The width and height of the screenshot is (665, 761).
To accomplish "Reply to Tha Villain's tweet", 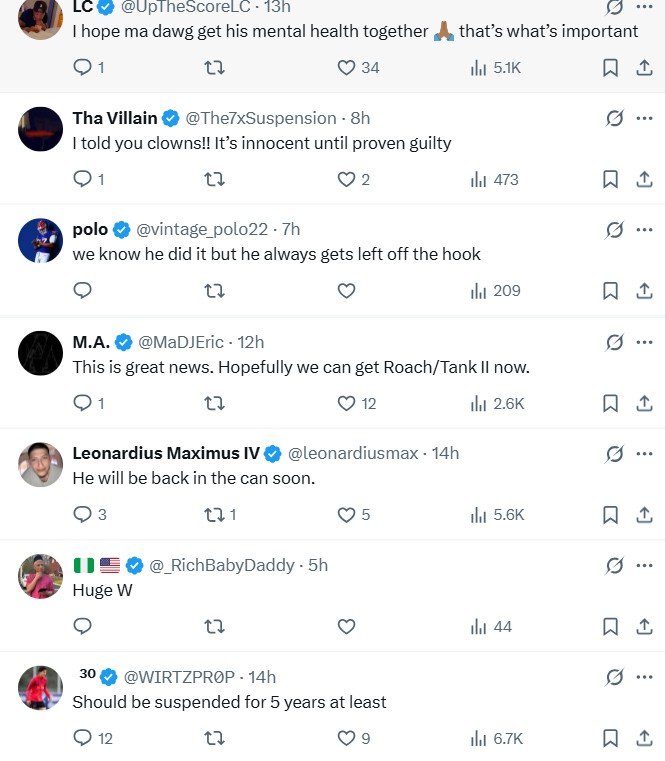I will (x=83, y=180).
